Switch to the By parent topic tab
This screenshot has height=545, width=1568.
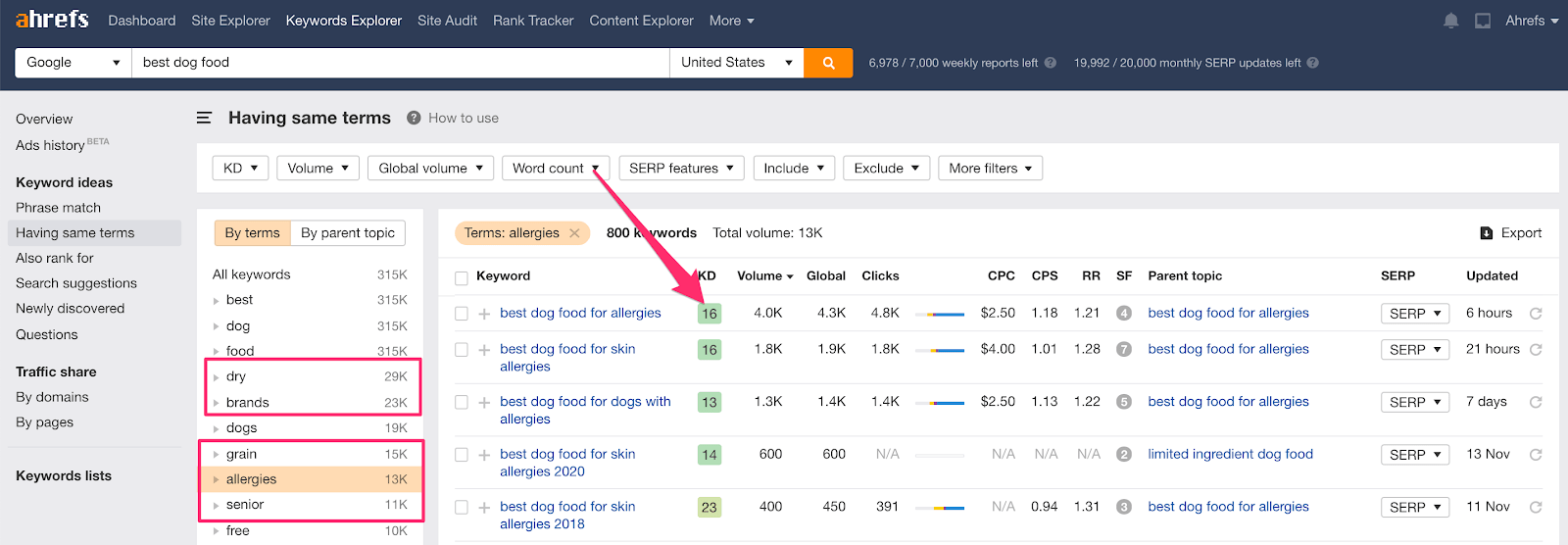coord(348,233)
